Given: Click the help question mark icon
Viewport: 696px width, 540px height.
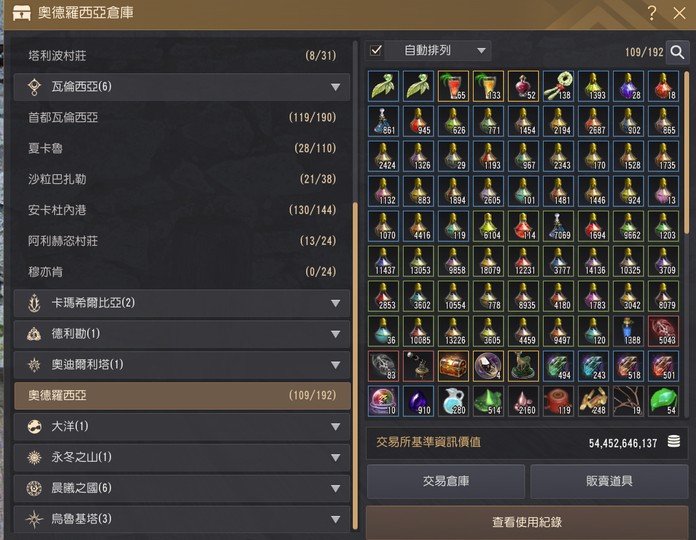Looking at the screenshot, I should (x=651, y=13).
